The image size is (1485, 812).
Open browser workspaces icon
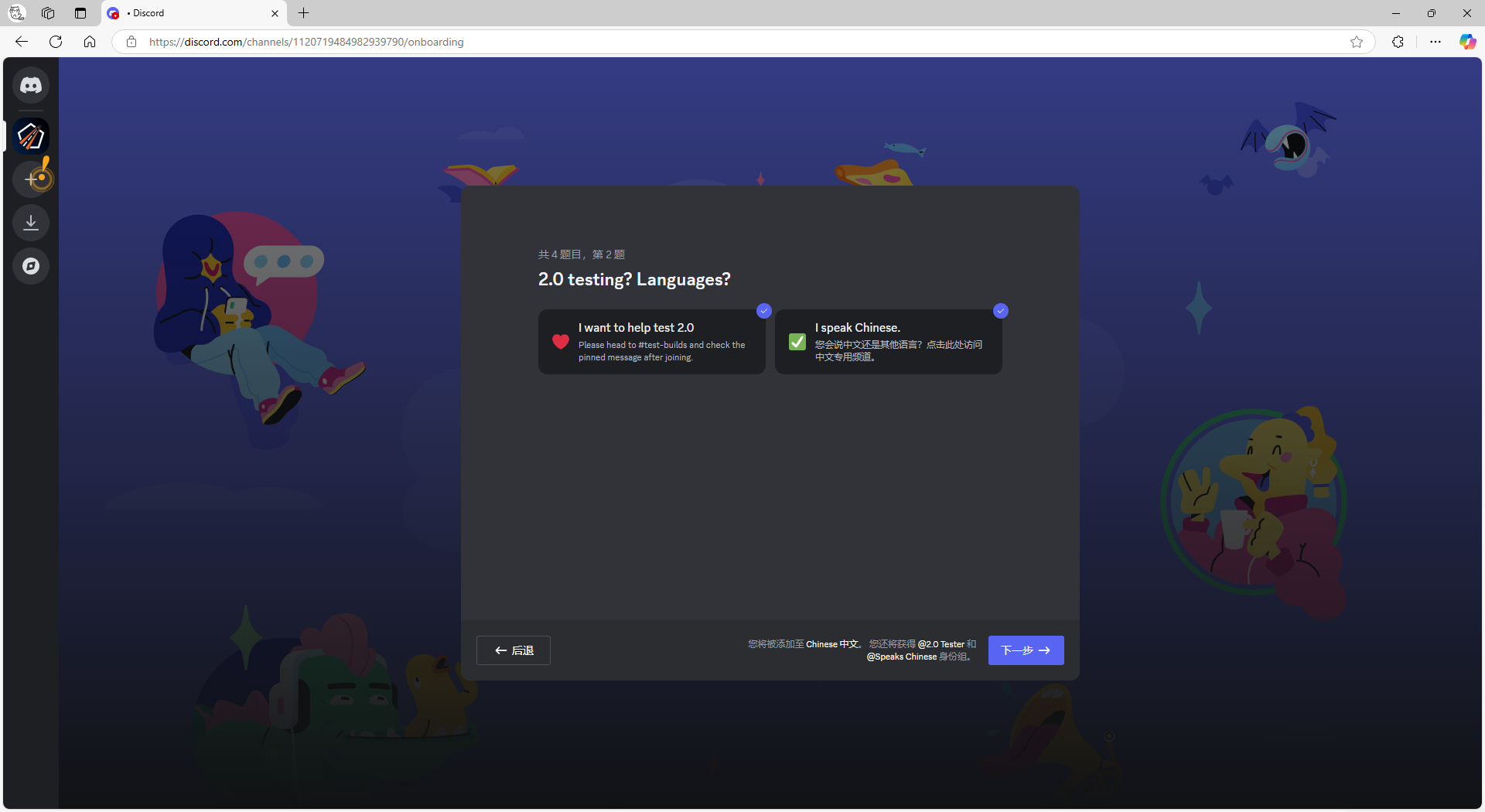tap(48, 13)
